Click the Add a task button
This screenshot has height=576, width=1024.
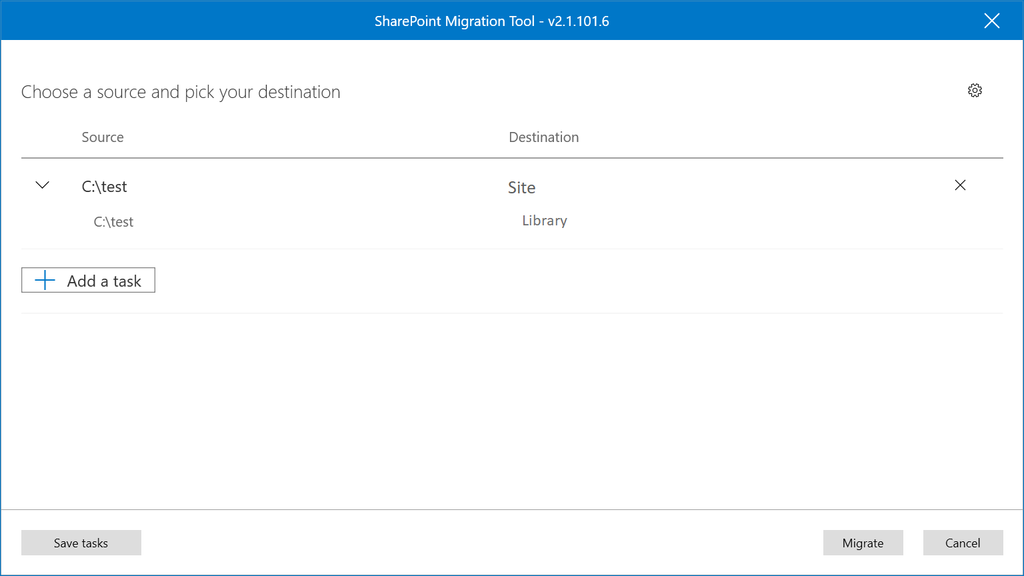tap(88, 280)
